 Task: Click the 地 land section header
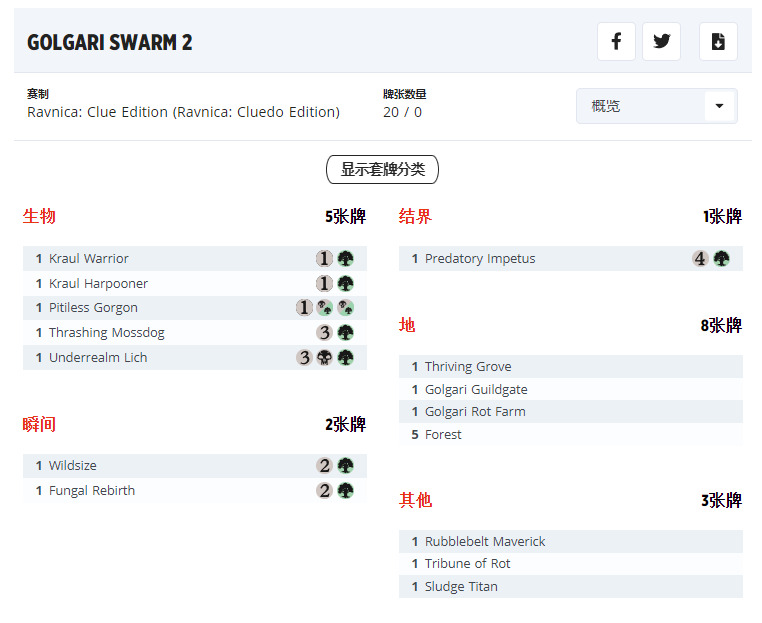click(407, 326)
